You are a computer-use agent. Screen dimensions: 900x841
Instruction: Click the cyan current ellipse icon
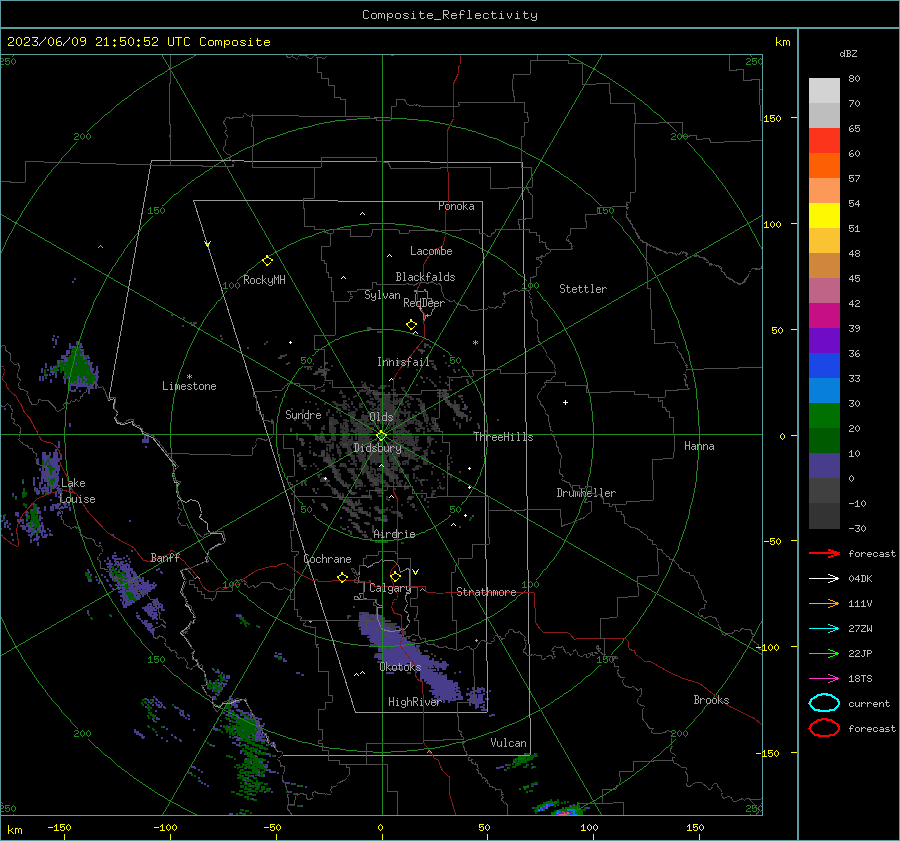(824, 703)
